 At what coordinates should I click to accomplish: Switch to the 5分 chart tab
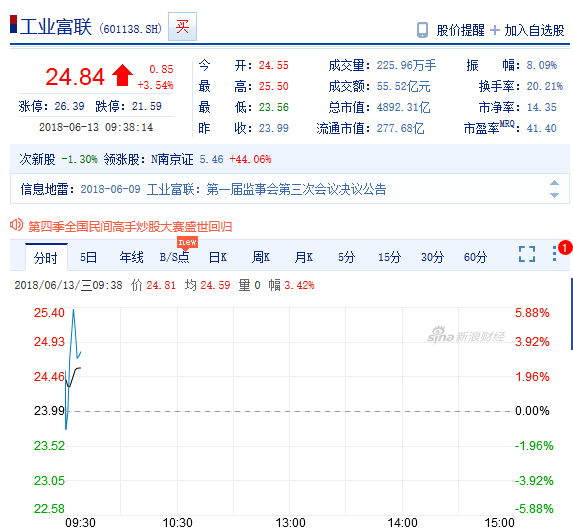pos(346,257)
